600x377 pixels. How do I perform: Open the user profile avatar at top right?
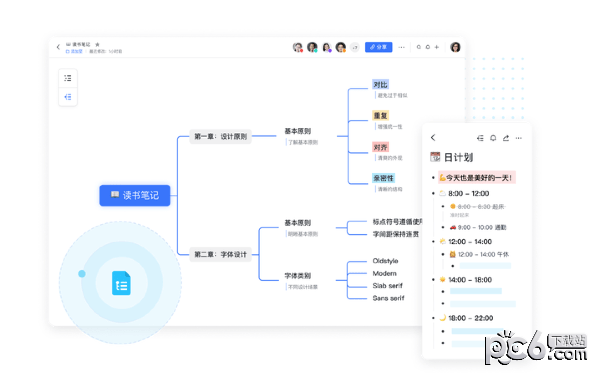point(455,47)
